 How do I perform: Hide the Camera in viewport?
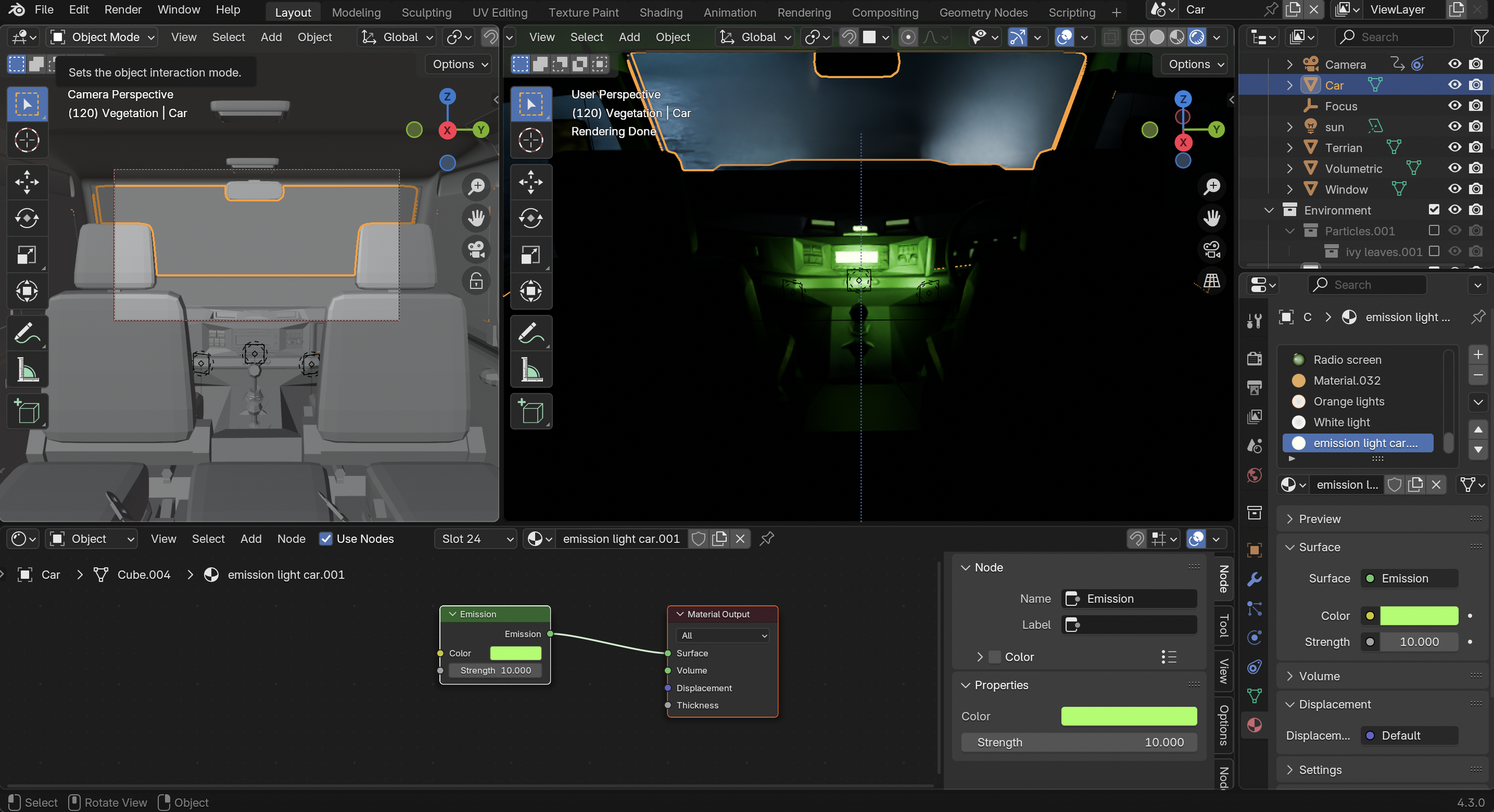(1455, 64)
